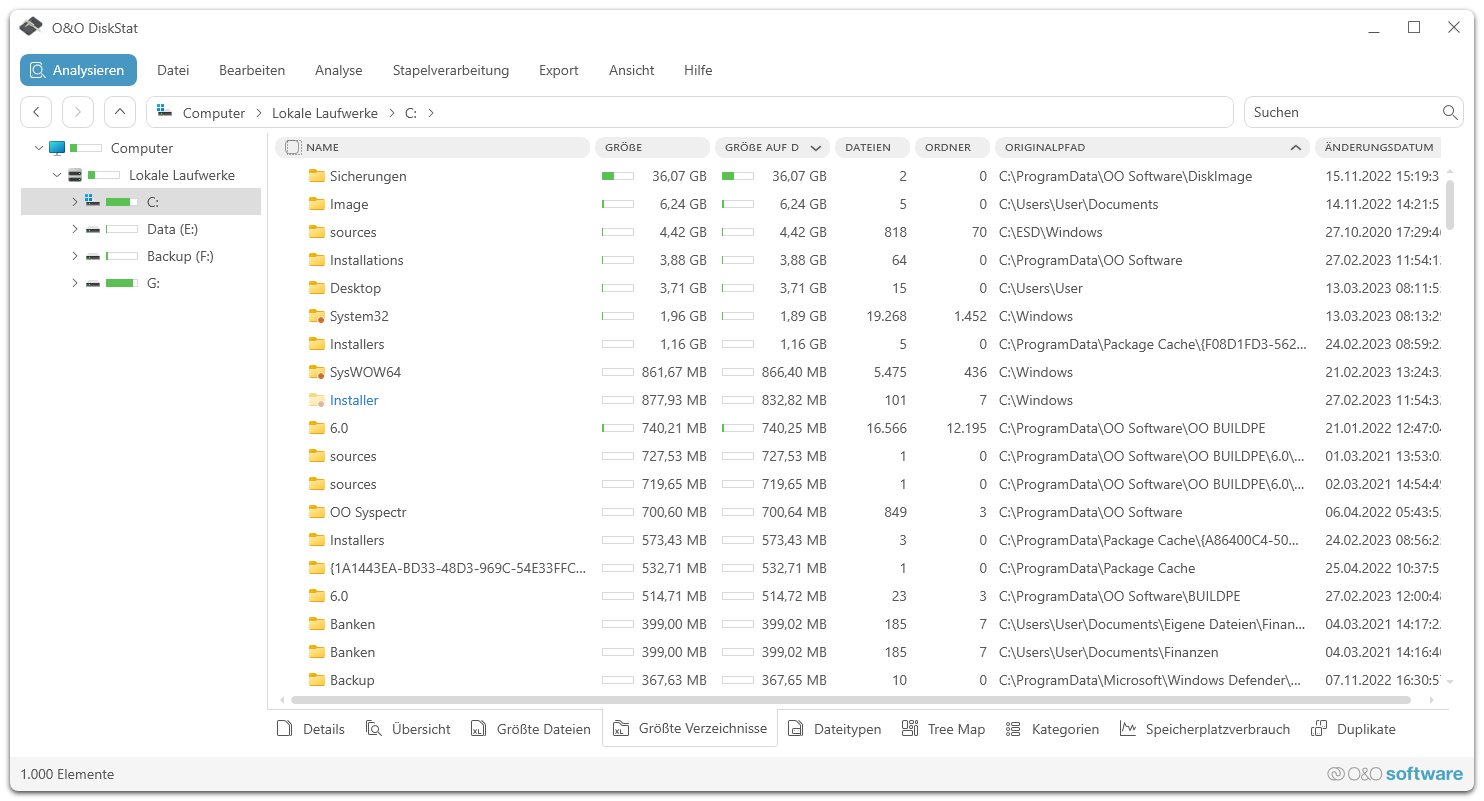1484x801 pixels.
Task: Switch to the Speicherplatzverbrauch tab
Action: [1205, 729]
